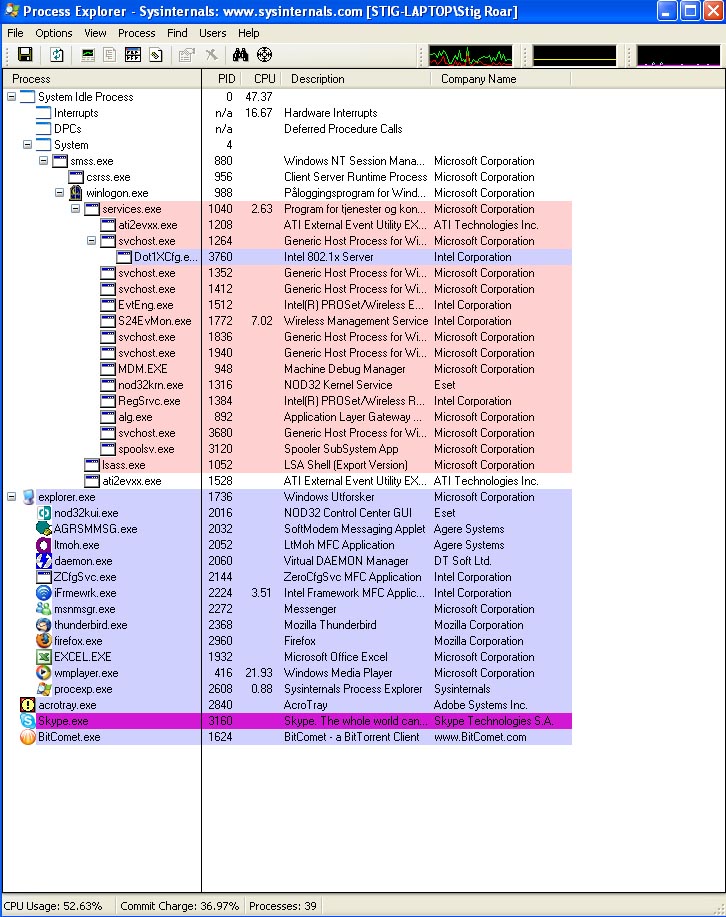Click the Kill Process X toolbar icon

coord(211,55)
